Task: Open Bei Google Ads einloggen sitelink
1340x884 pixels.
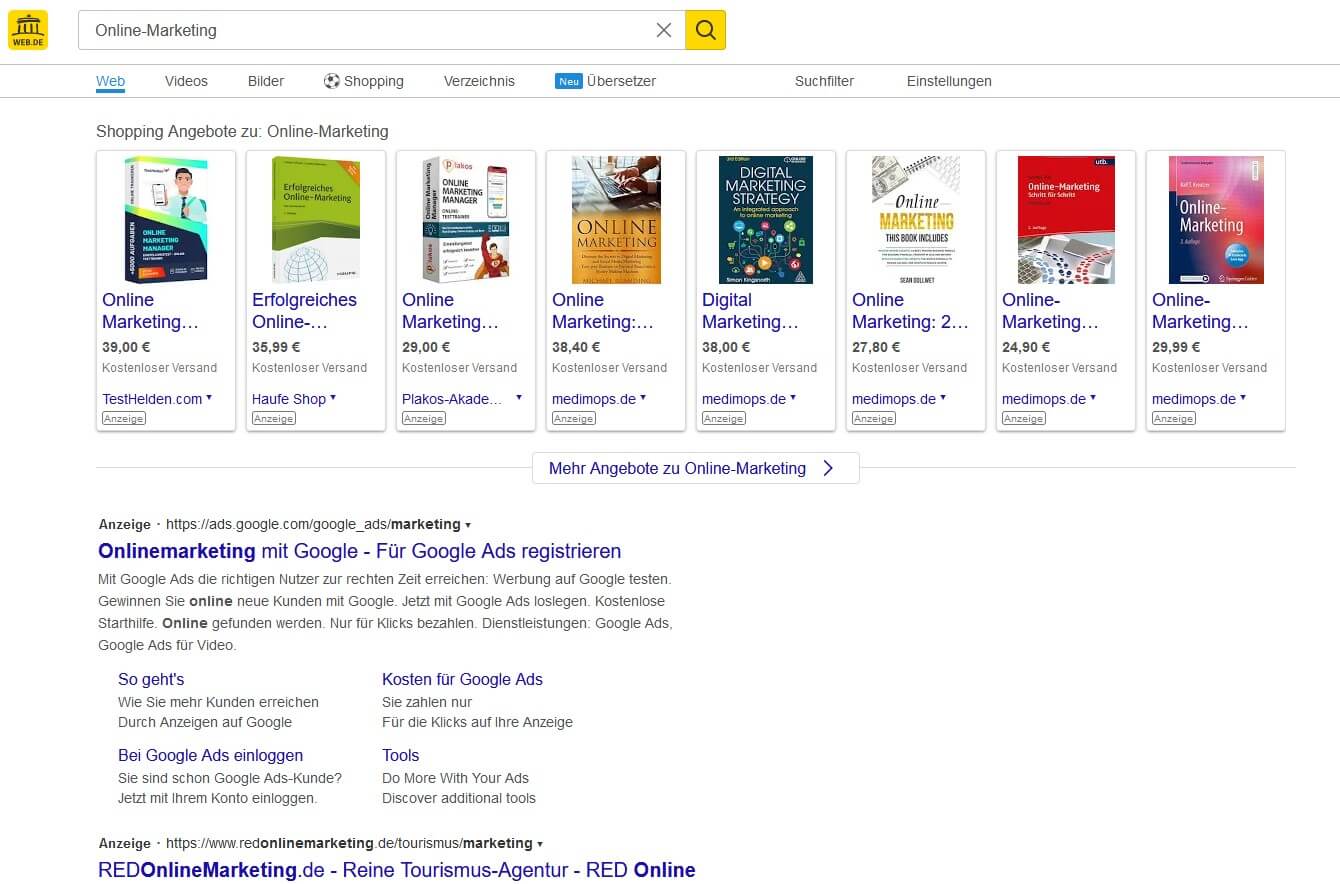Action: [210, 755]
